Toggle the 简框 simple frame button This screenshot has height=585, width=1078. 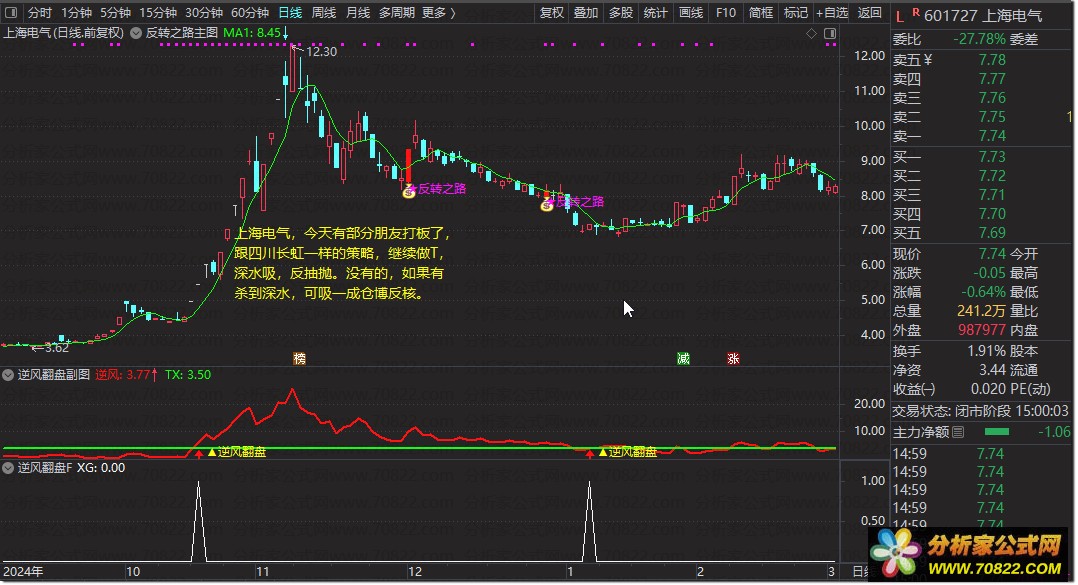coord(760,12)
